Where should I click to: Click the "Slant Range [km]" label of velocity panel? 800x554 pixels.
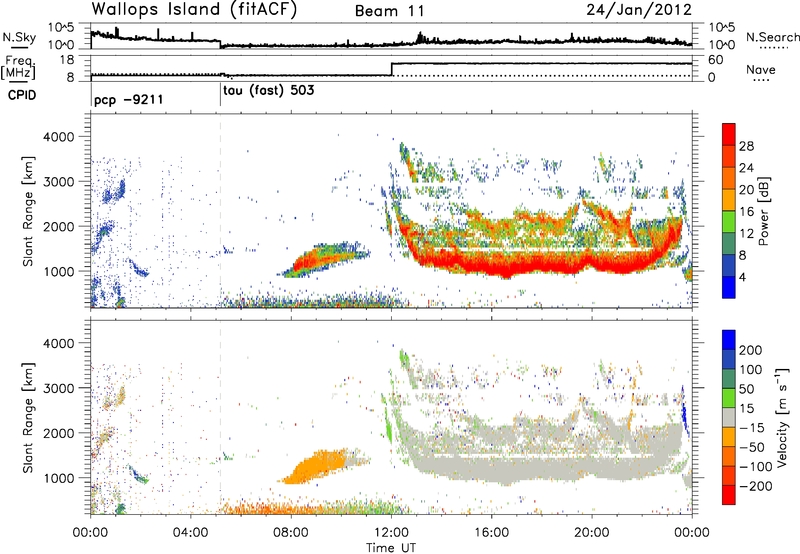click(x=28, y=417)
